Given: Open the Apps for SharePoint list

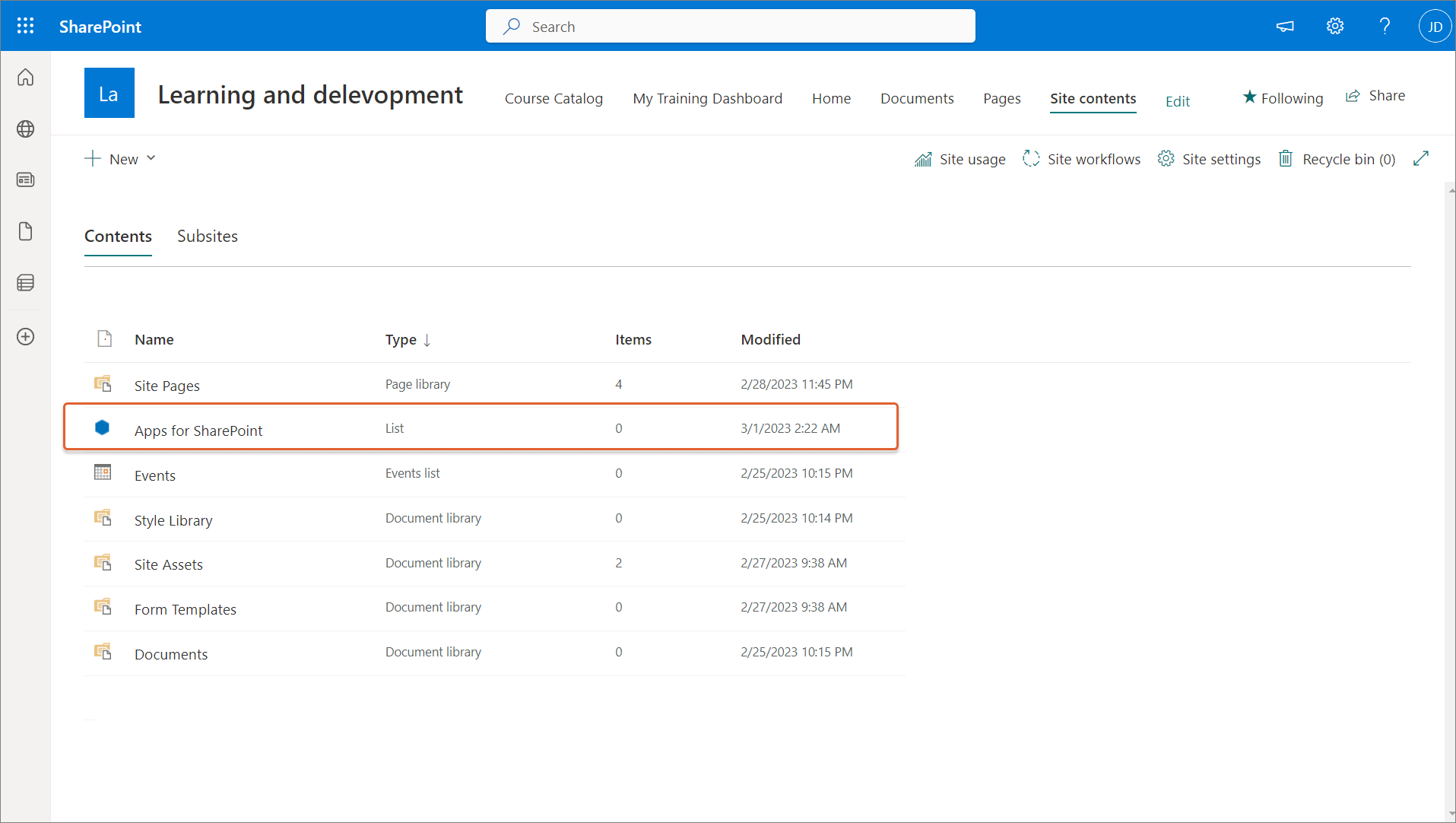Looking at the screenshot, I should [198, 431].
